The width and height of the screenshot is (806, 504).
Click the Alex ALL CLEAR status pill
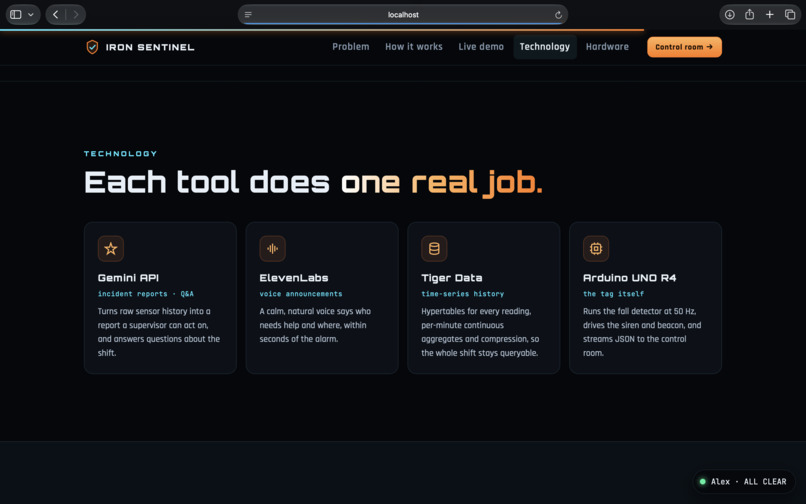click(x=743, y=481)
